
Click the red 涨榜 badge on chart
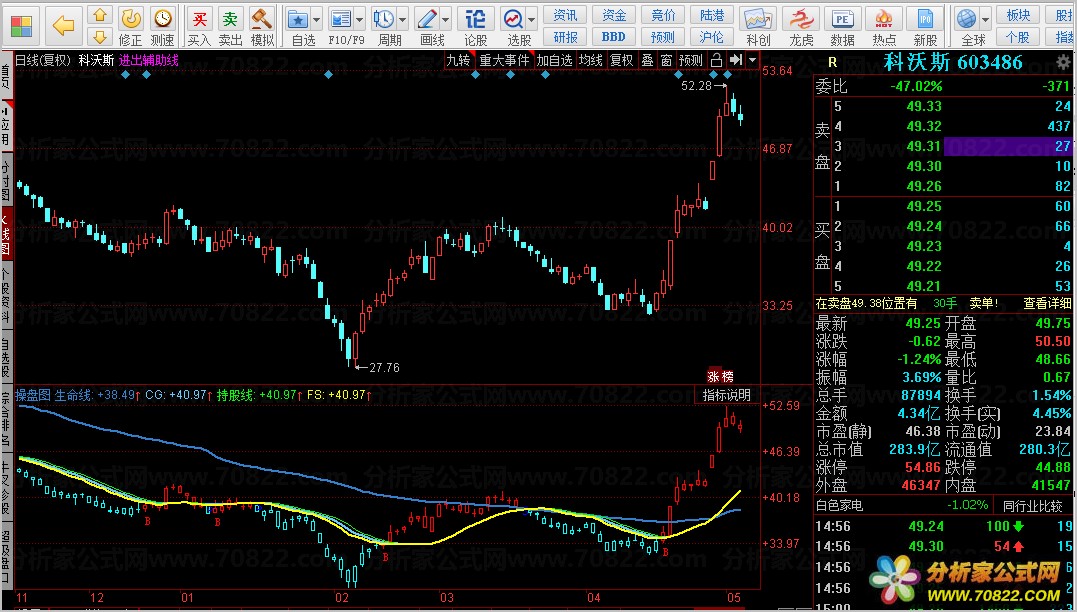(721, 376)
